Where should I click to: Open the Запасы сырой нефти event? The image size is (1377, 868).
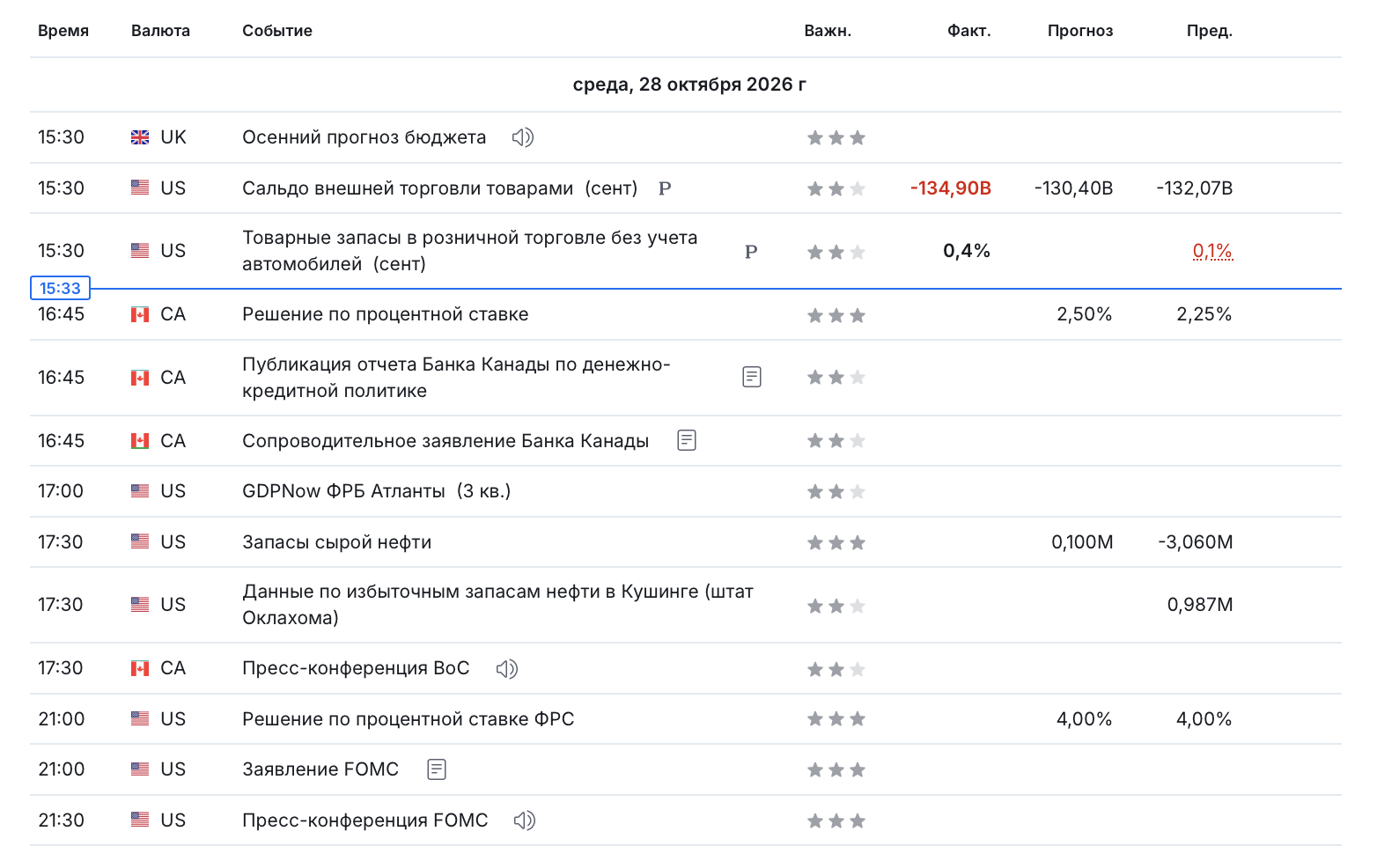pyautogui.click(x=337, y=542)
